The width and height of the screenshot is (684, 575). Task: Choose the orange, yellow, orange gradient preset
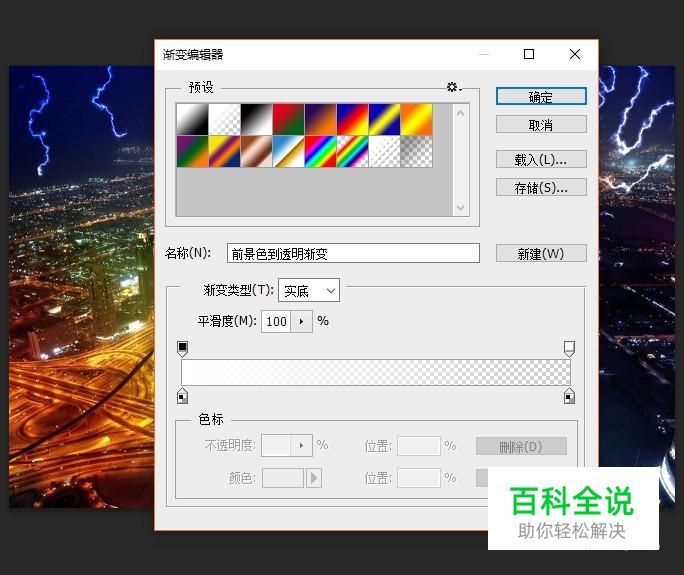[417, 119]
